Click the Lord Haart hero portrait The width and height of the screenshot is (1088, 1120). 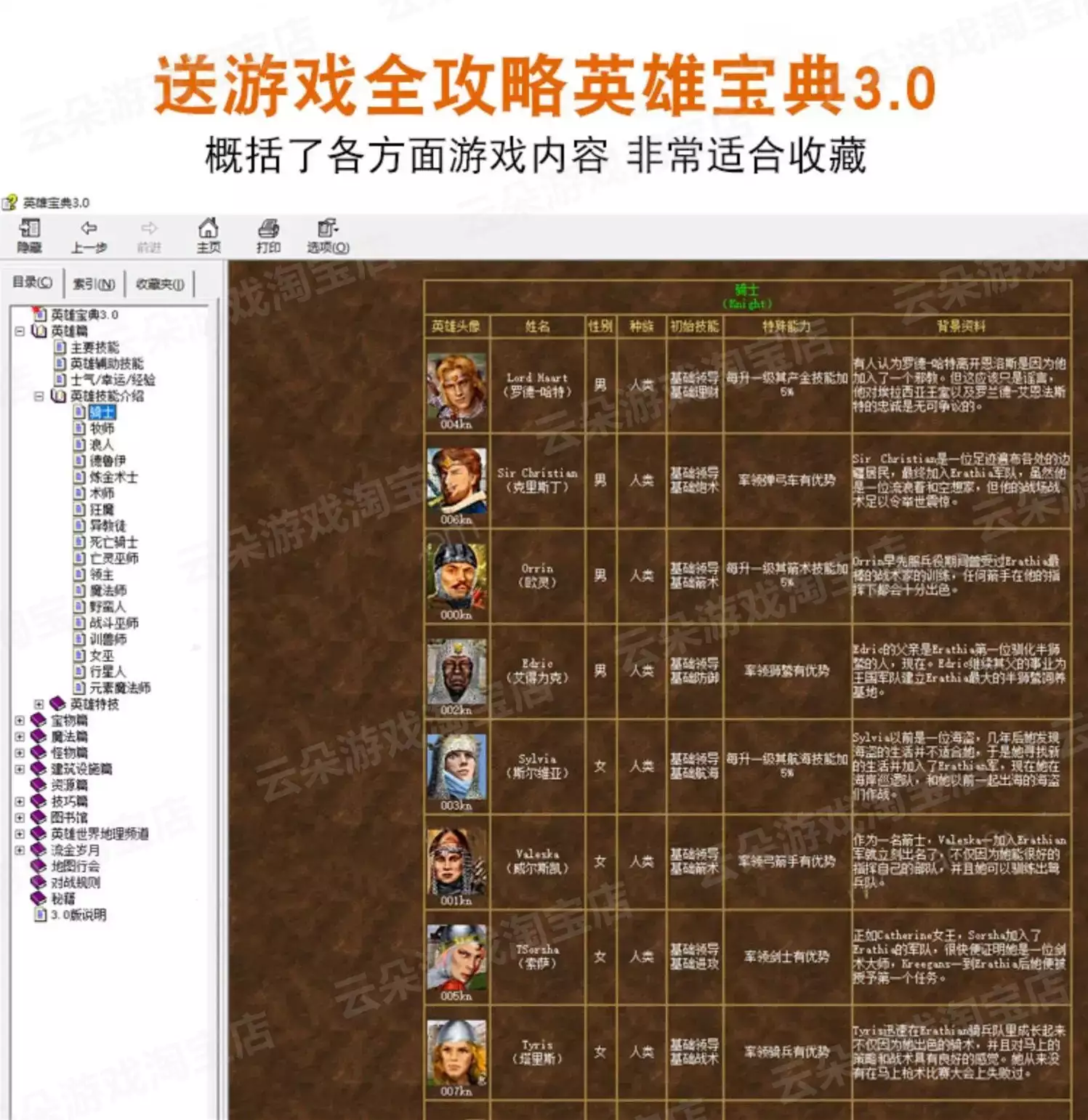[456, 386]
